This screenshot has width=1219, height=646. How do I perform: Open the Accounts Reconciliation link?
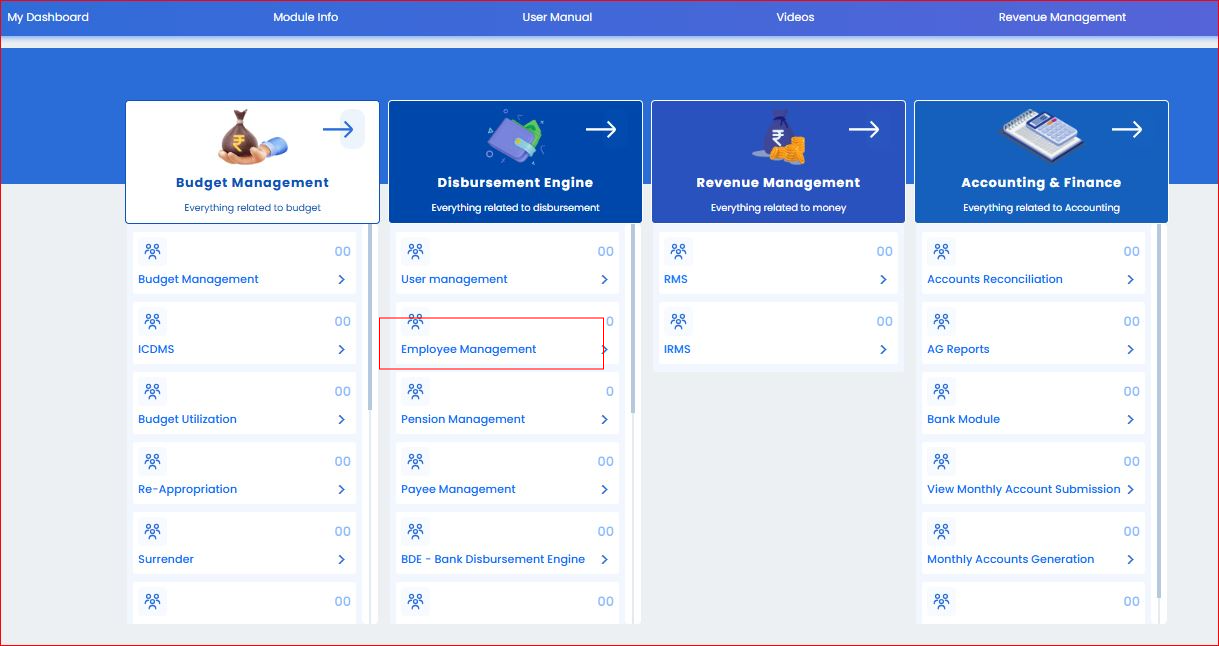tap(995, 279)
